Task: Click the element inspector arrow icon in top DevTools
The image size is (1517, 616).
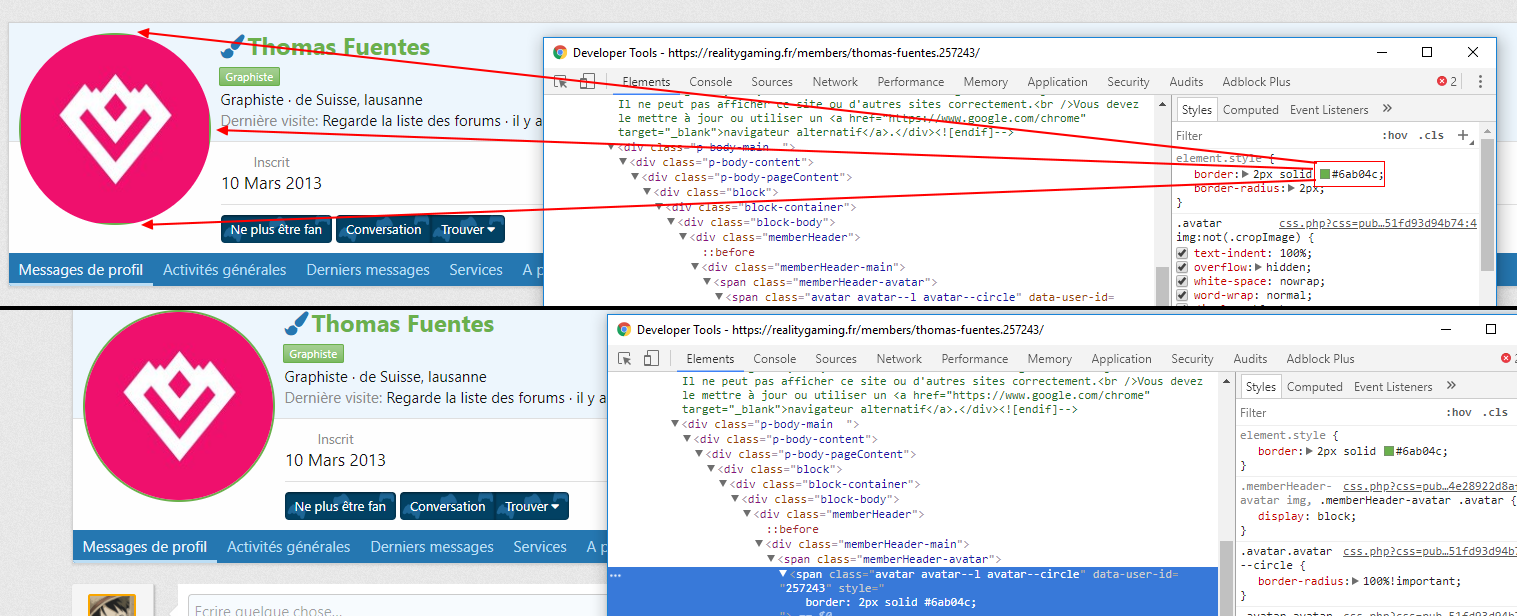Action: (x=561, y=81)
